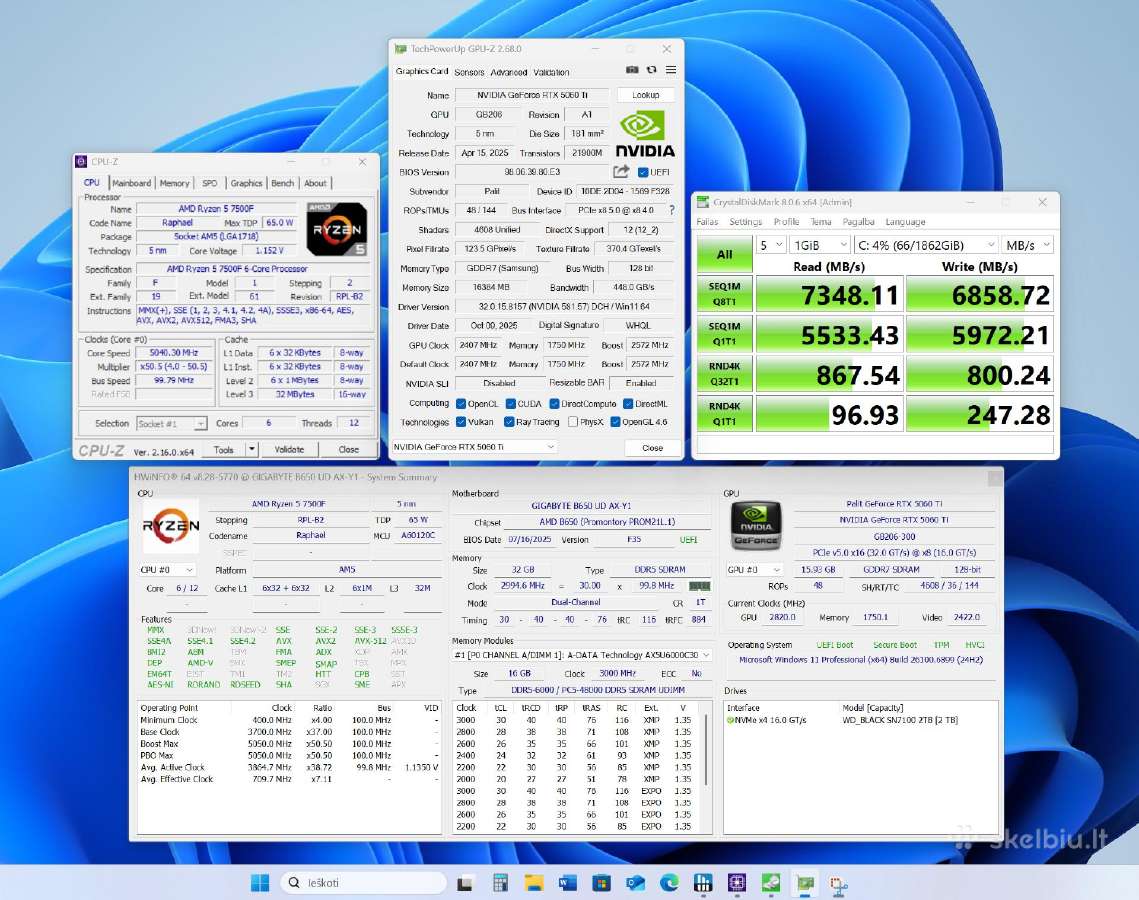The width and height of the screenshot is (1139, 900).
Task: Click the Ieškoti taskbar search field
Action: point(363,883)
